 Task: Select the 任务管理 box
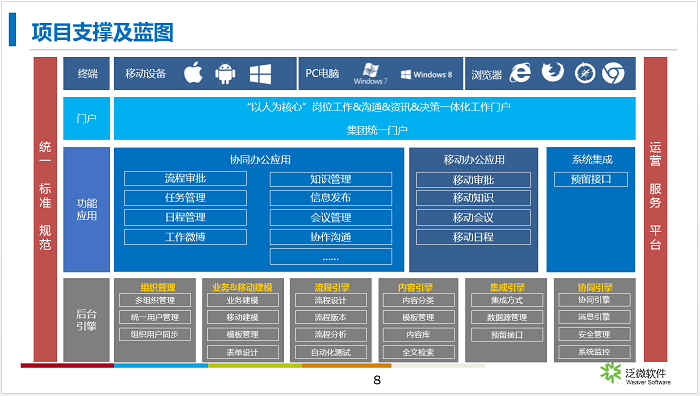coord(185,198)
